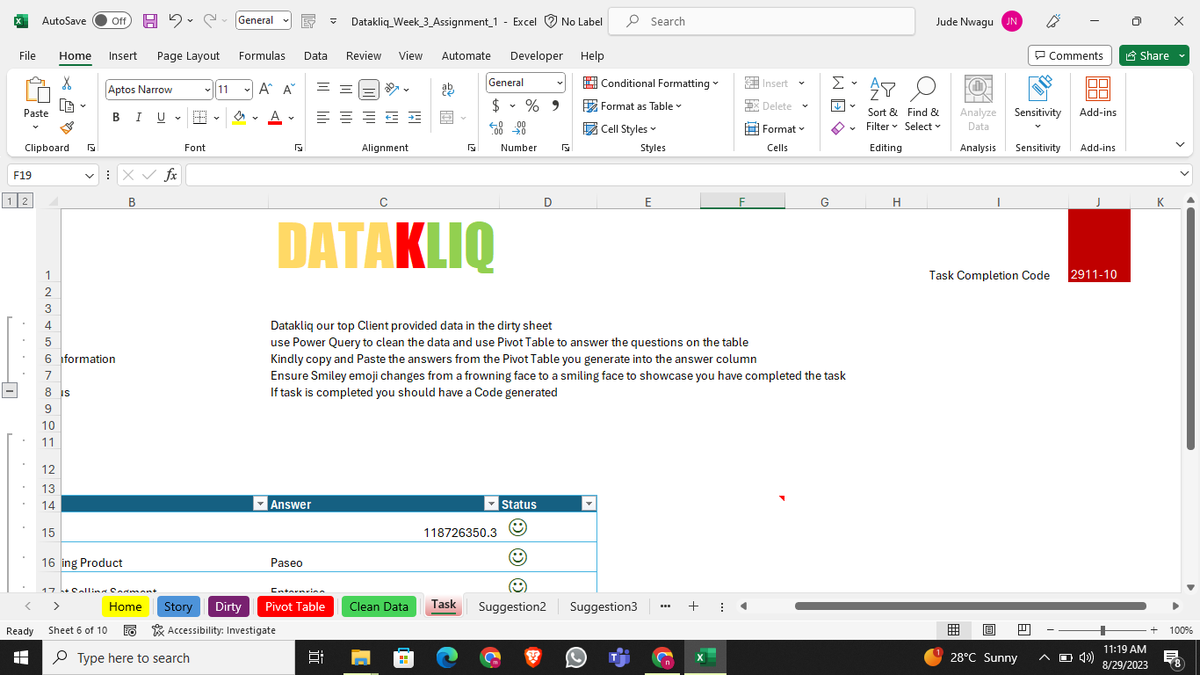
Task: Click the Wrap Text icon
Action: pyautogui.click(x=448, y=89)
